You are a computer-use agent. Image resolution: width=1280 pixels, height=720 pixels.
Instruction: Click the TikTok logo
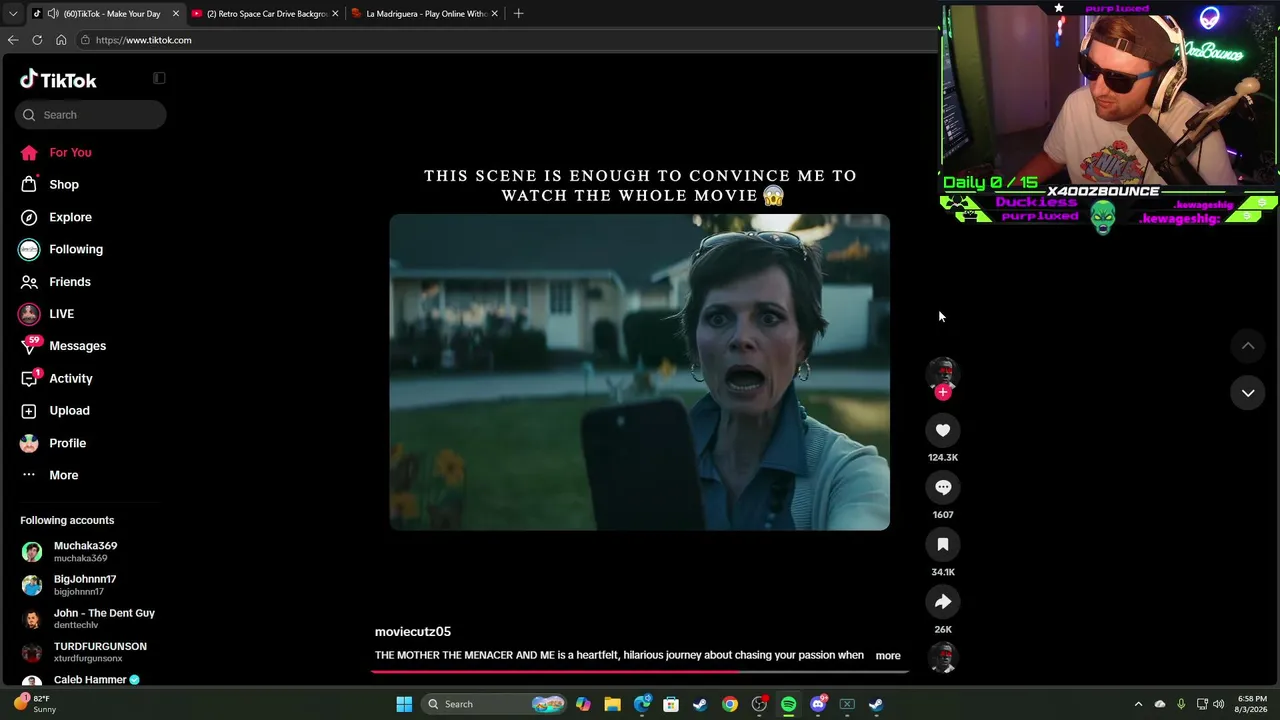[x=58, y=80]
